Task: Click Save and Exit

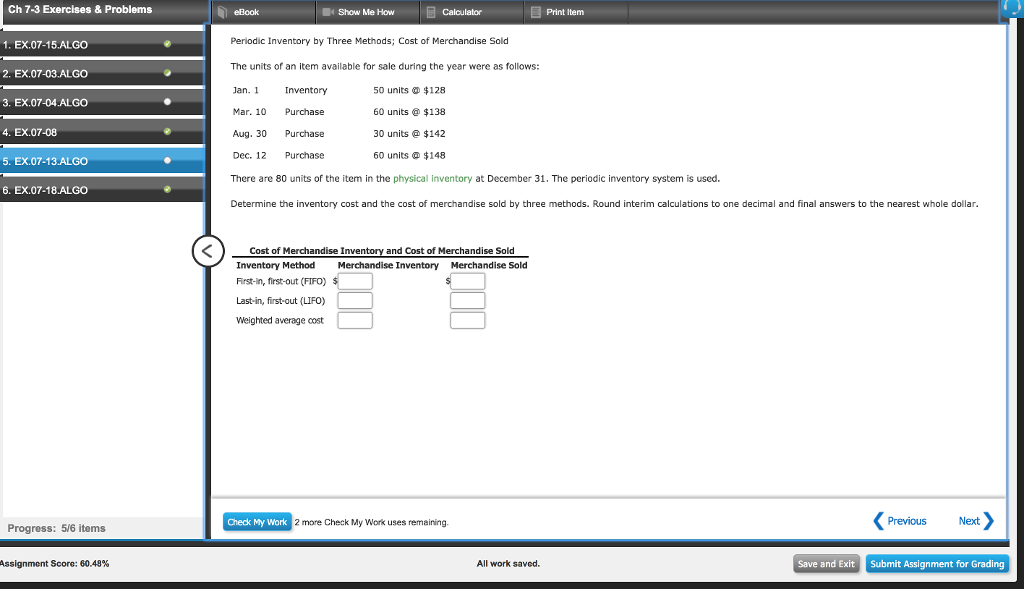Action: (x=826, y=564)
